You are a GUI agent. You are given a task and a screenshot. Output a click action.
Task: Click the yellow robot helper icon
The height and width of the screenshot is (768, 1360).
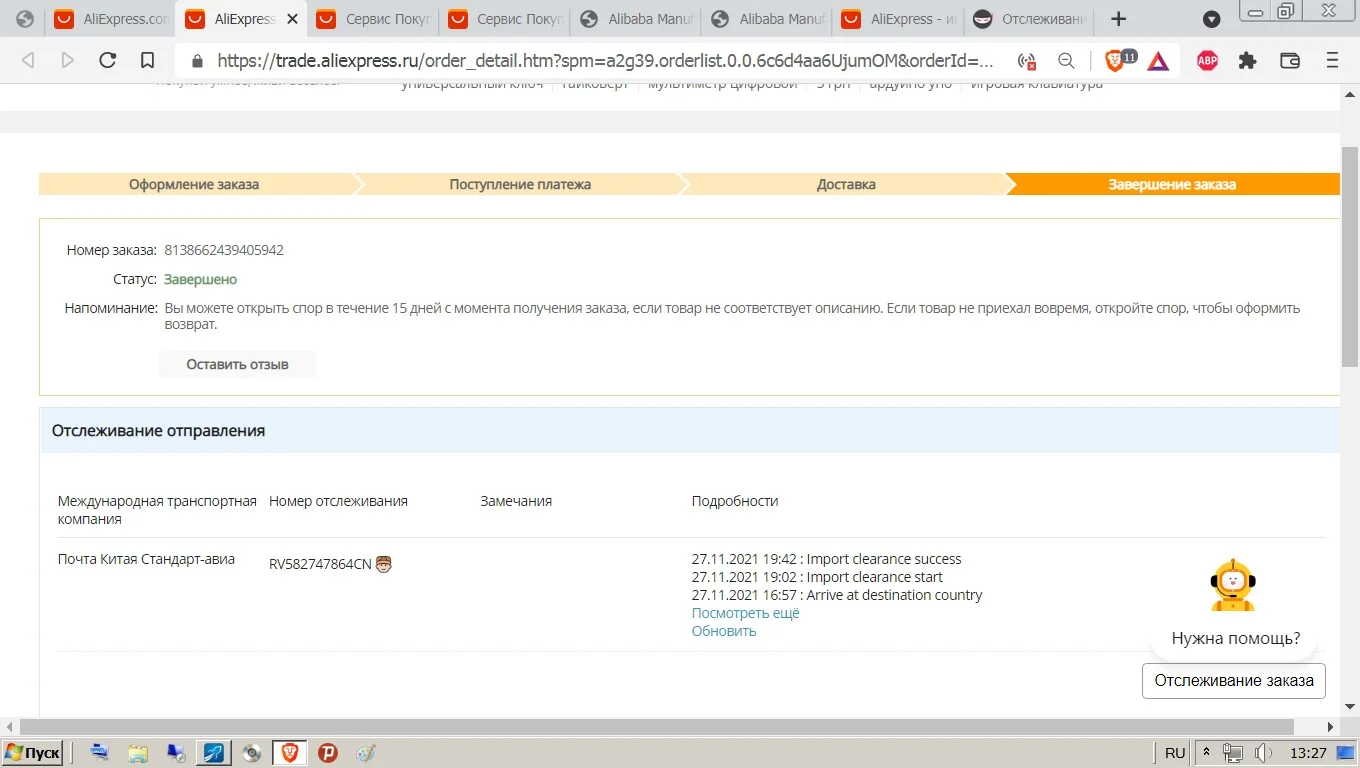(1233, 584)
